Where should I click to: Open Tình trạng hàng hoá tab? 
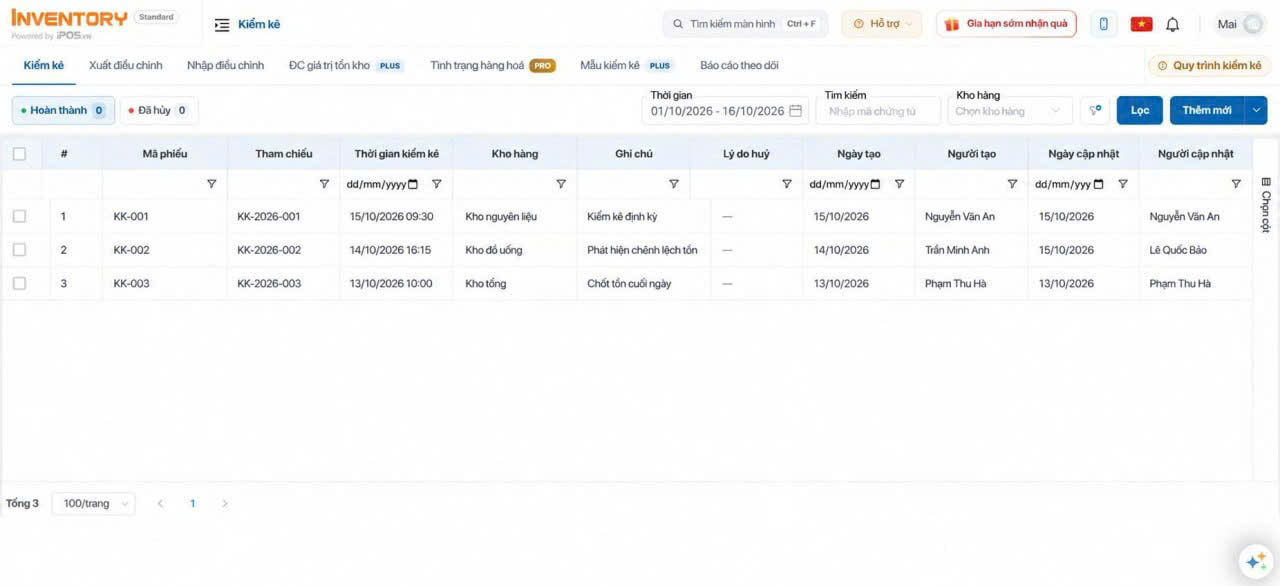tap(492, 65)
